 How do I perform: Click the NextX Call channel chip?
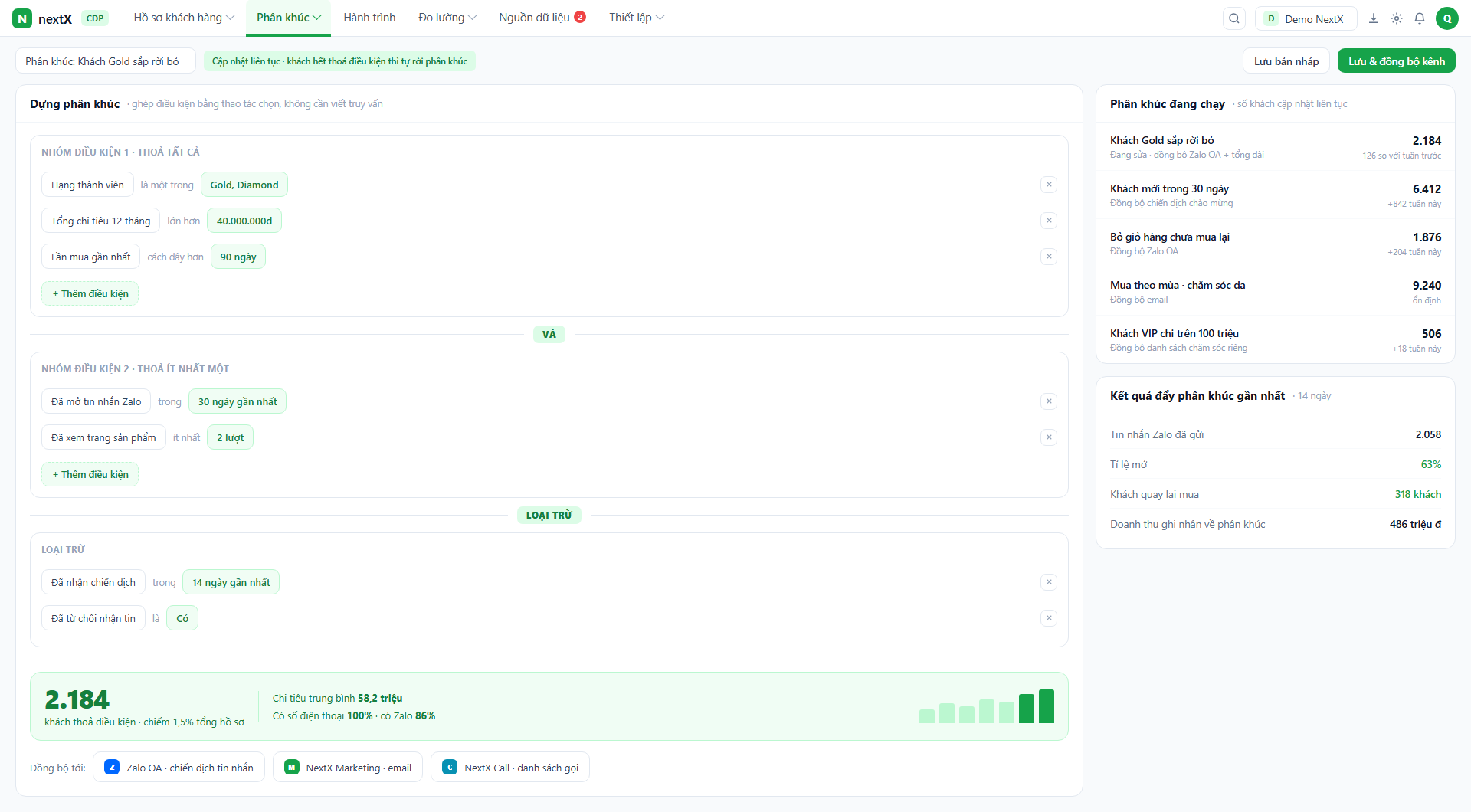510,768
